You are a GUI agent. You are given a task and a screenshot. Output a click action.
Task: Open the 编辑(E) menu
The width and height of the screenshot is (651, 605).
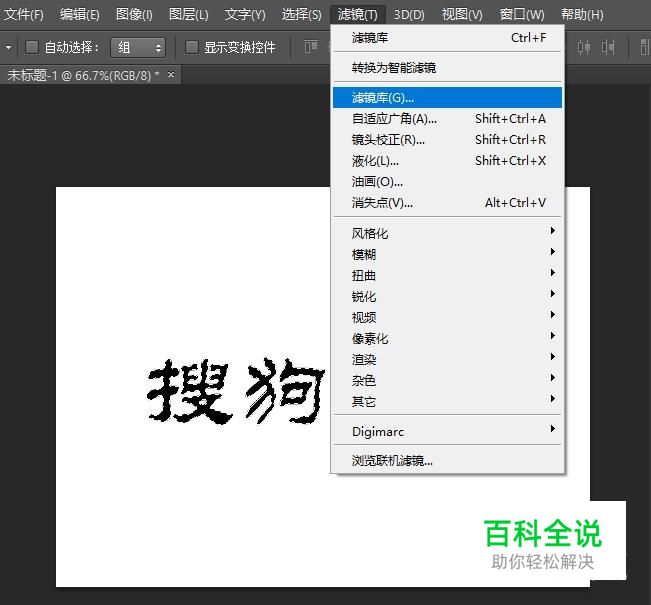point(80,15)
